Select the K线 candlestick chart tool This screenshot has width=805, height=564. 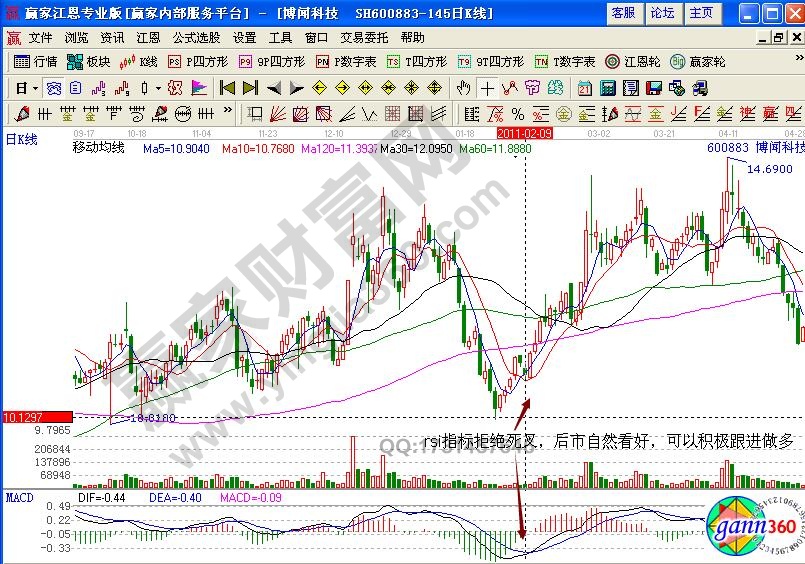point(139,62)
